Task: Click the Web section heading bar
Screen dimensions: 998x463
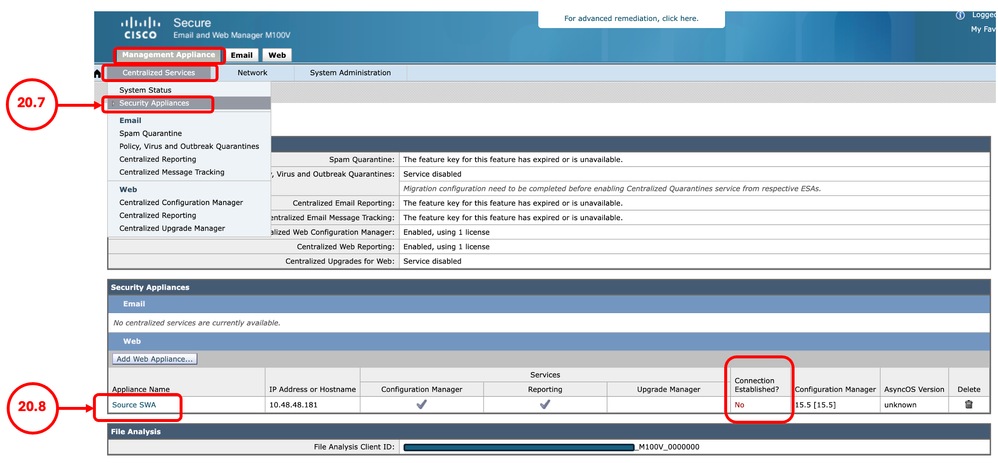Action: [x=549, y=341]
